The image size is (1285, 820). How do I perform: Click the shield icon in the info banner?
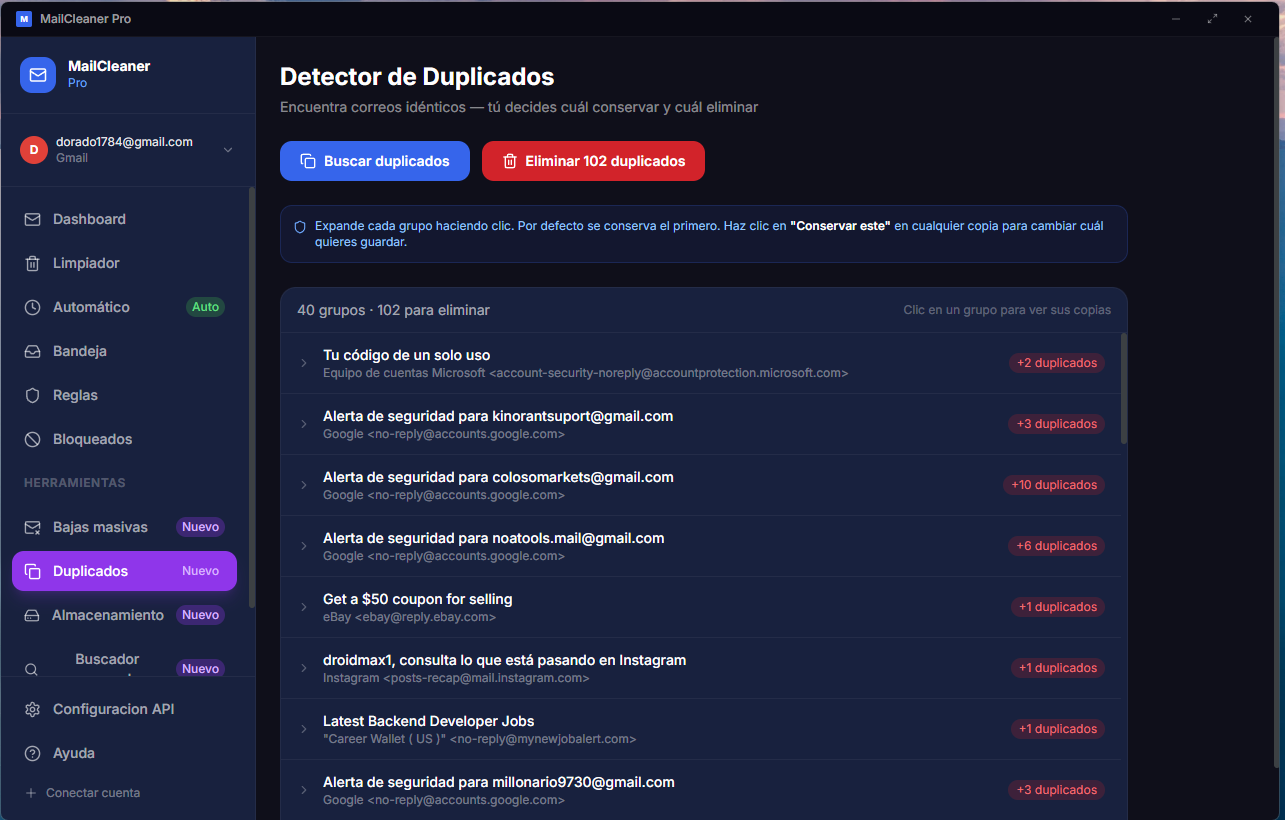tap(300, 227)
